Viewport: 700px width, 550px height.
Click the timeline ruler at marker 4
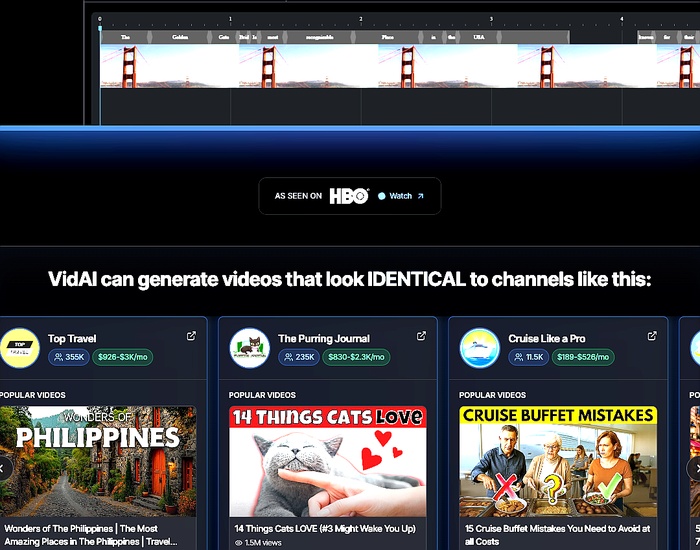coord(621,19)
